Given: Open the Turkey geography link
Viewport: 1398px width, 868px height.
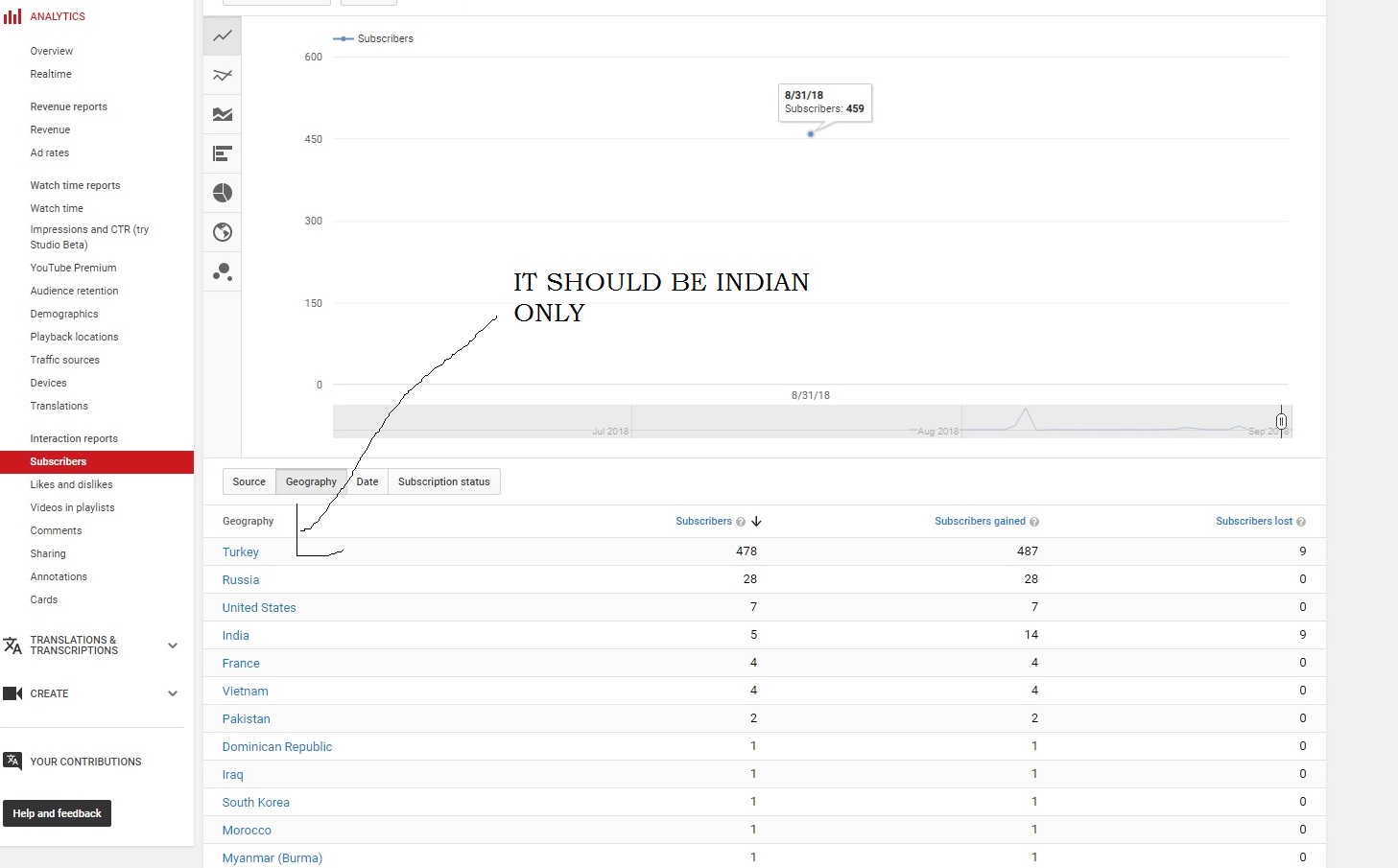Looking at the screenshot, I should coord(240,552).
